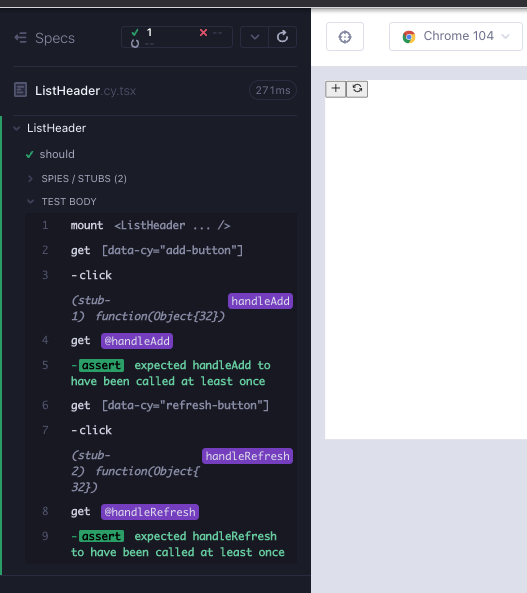Open the selector playground crosshair icon
Image resolution: width=527 pixels, height=593 pixels.
(345, 37)
